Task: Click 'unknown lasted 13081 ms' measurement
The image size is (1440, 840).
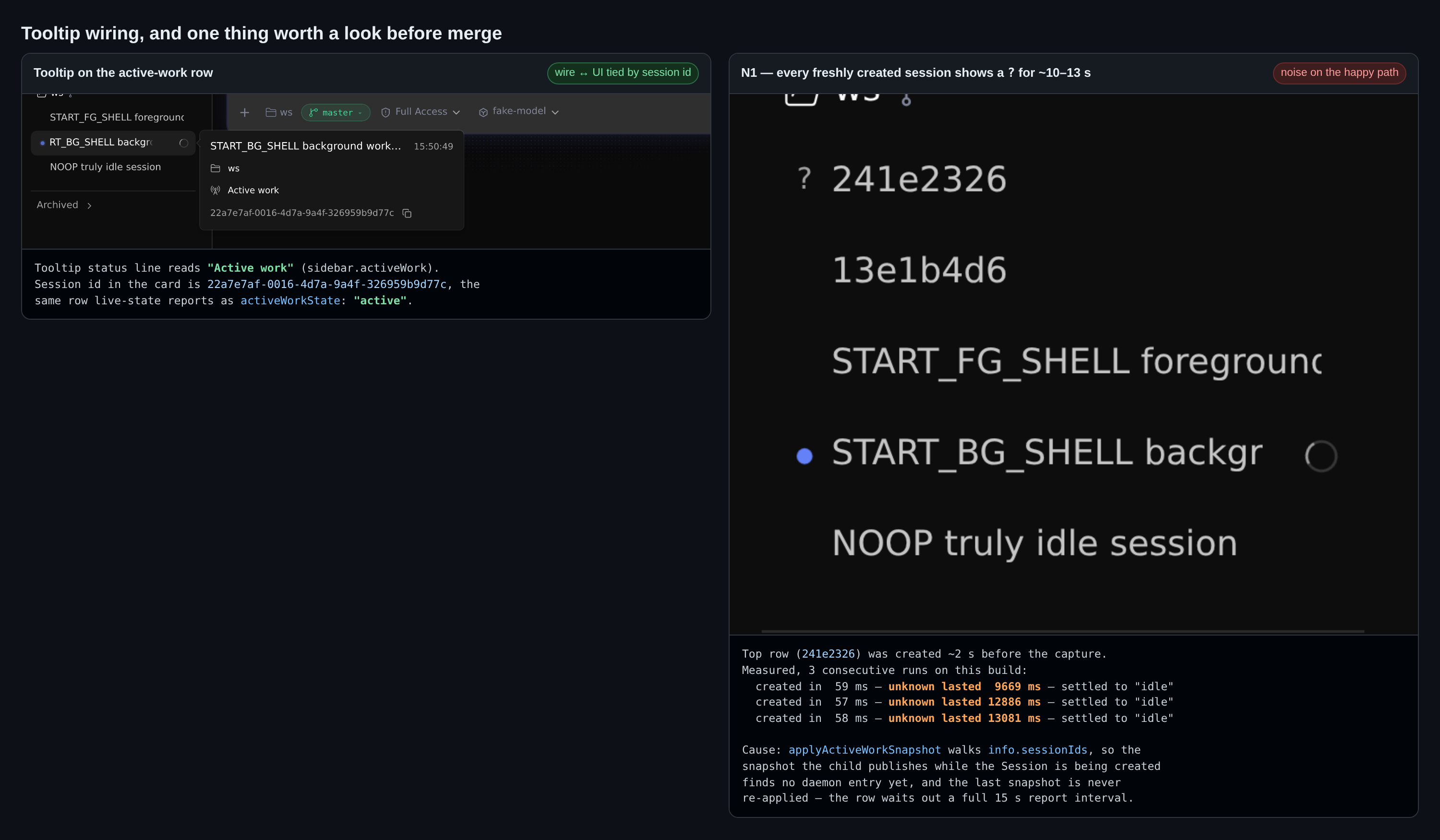Action: pos(965,718)
